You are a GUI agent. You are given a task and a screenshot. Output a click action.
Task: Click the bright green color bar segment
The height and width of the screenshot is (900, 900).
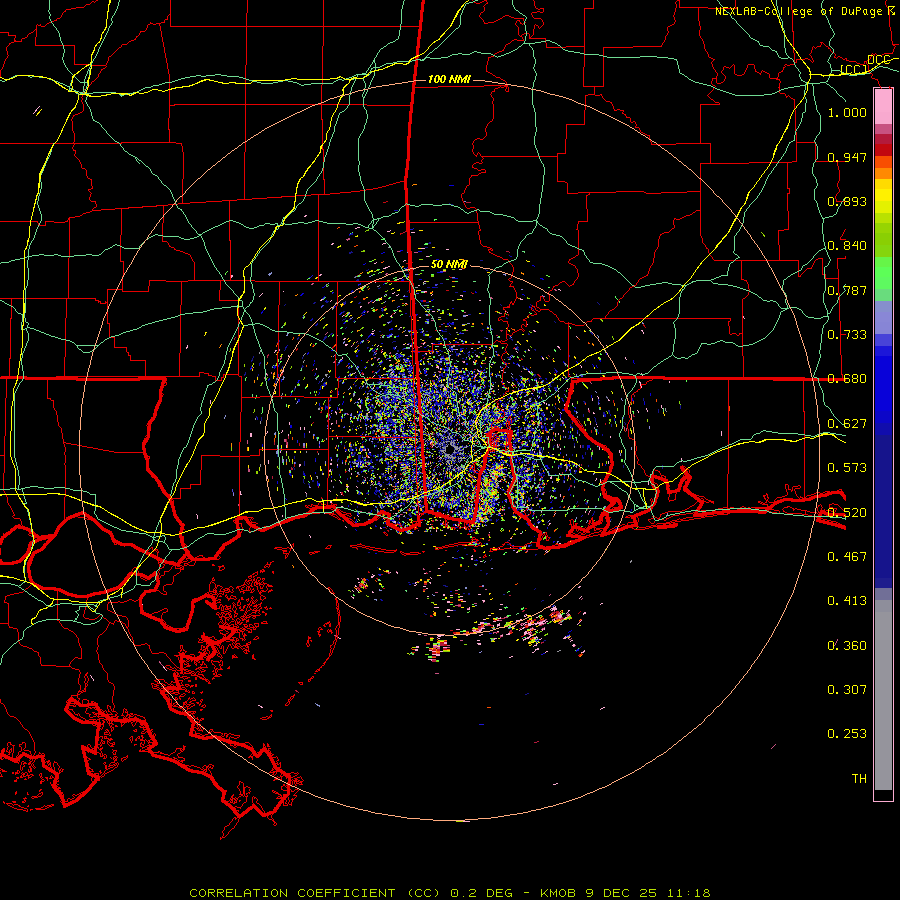(883, 273)
